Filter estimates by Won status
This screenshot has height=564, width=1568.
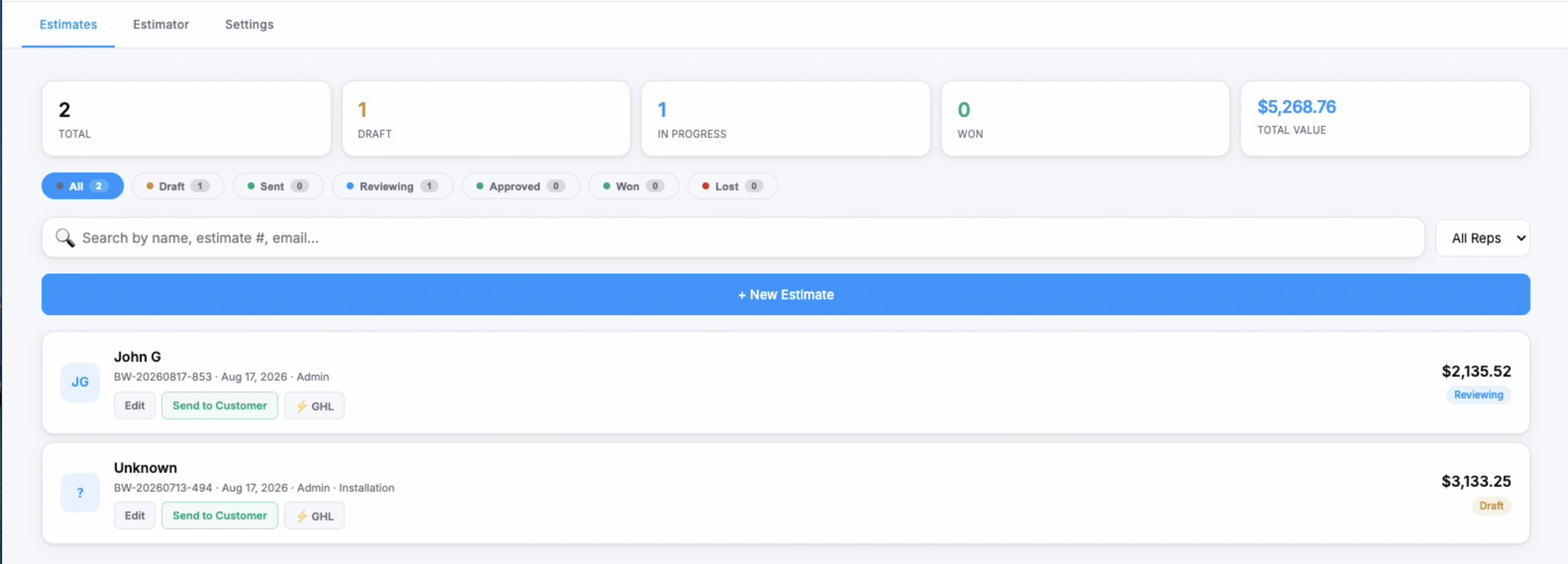633,186
